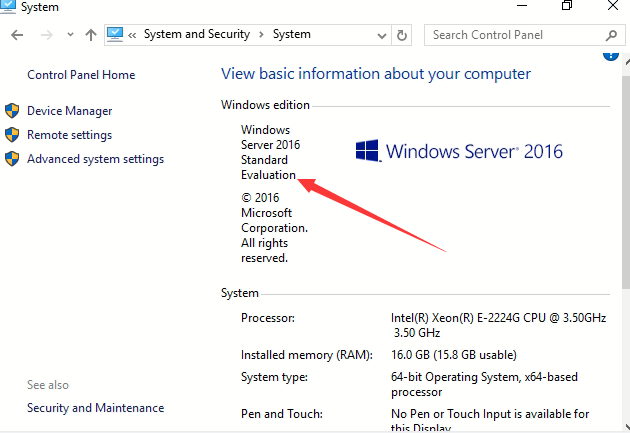Click the scrollbar down arrow
This screenshot has height=433, width=630.
pos(627,427)
